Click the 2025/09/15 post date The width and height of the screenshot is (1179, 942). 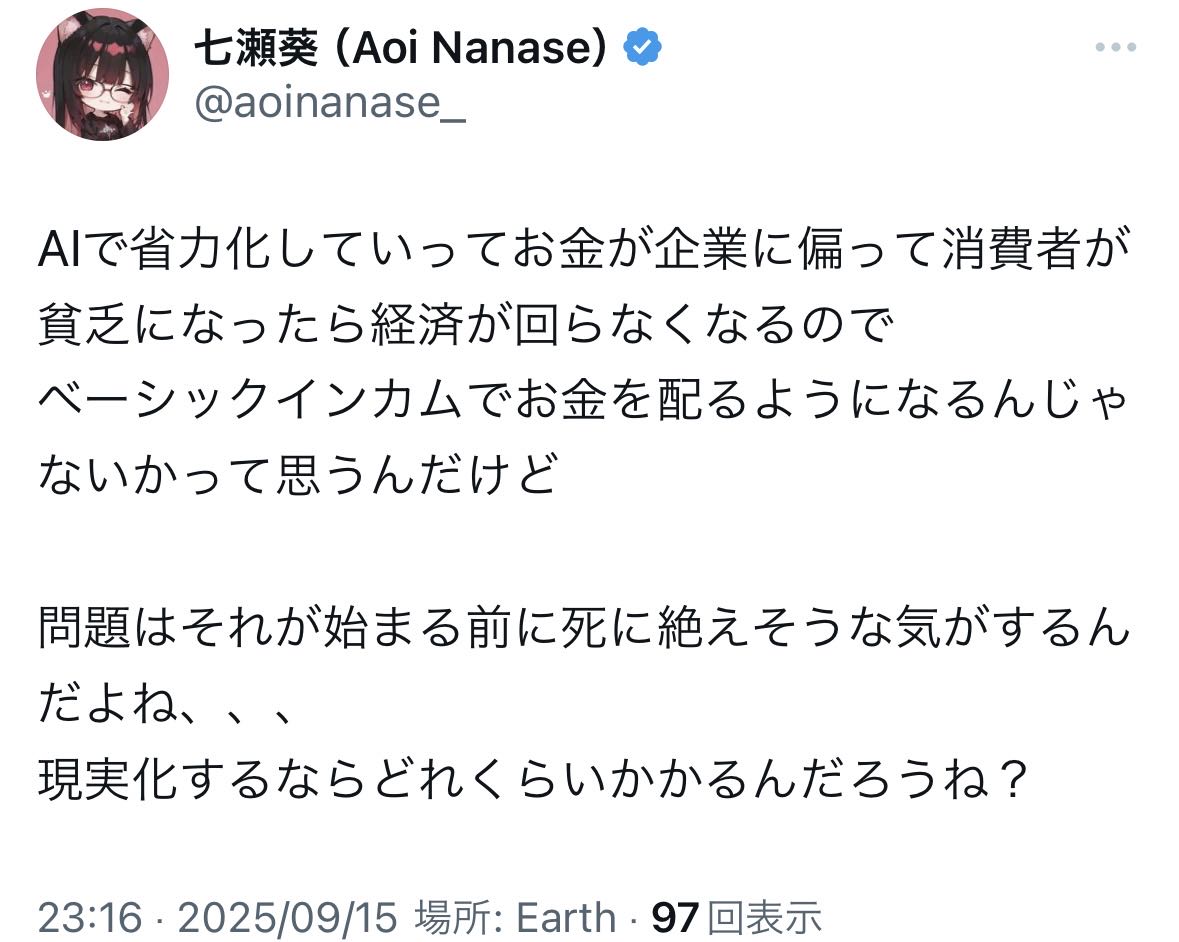point(287,917)
